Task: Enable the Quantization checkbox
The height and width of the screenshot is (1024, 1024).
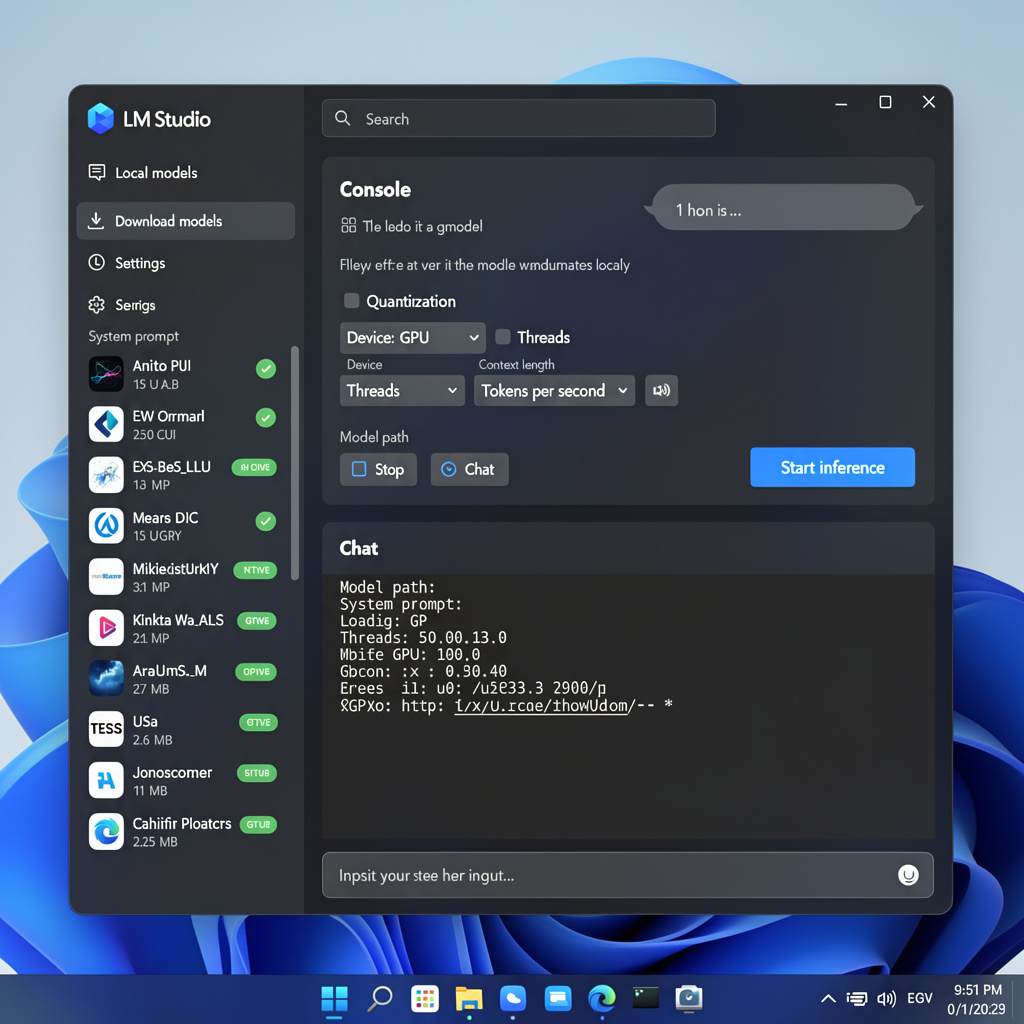Action: [x=351, y=300]
